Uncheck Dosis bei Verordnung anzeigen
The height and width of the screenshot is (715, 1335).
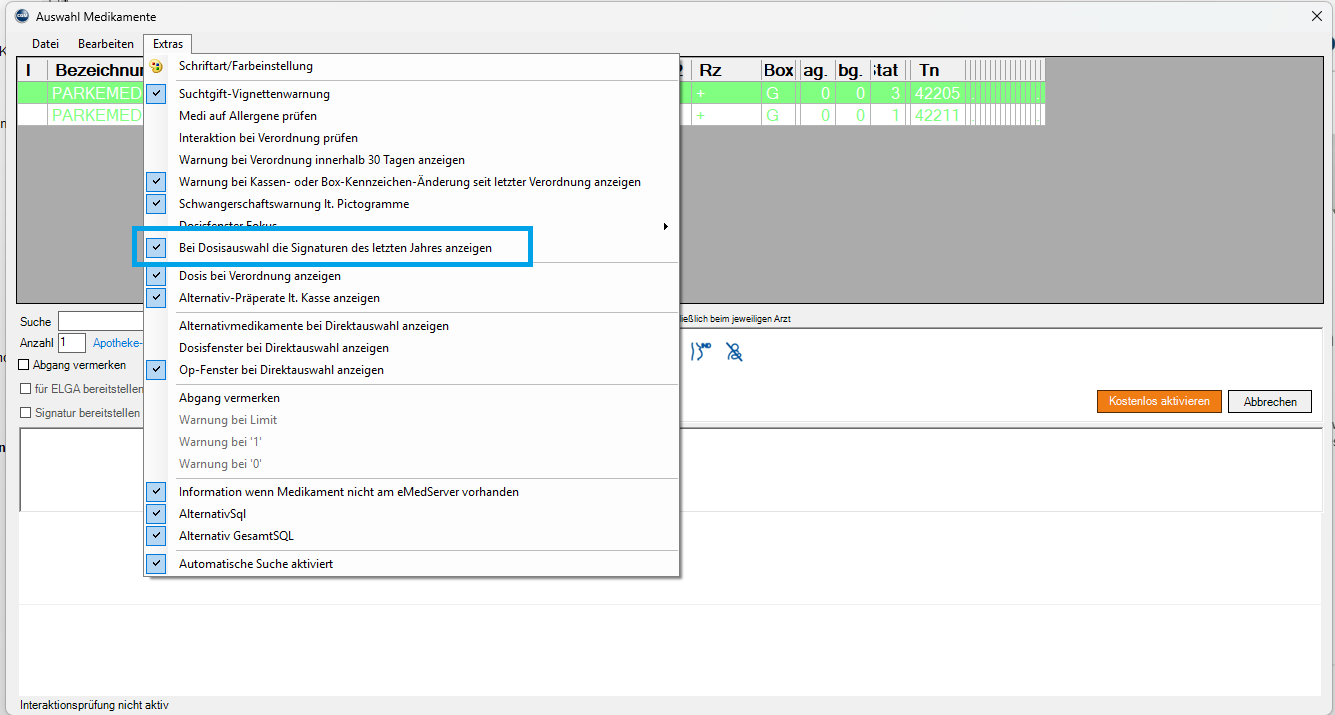coord(259,276)
